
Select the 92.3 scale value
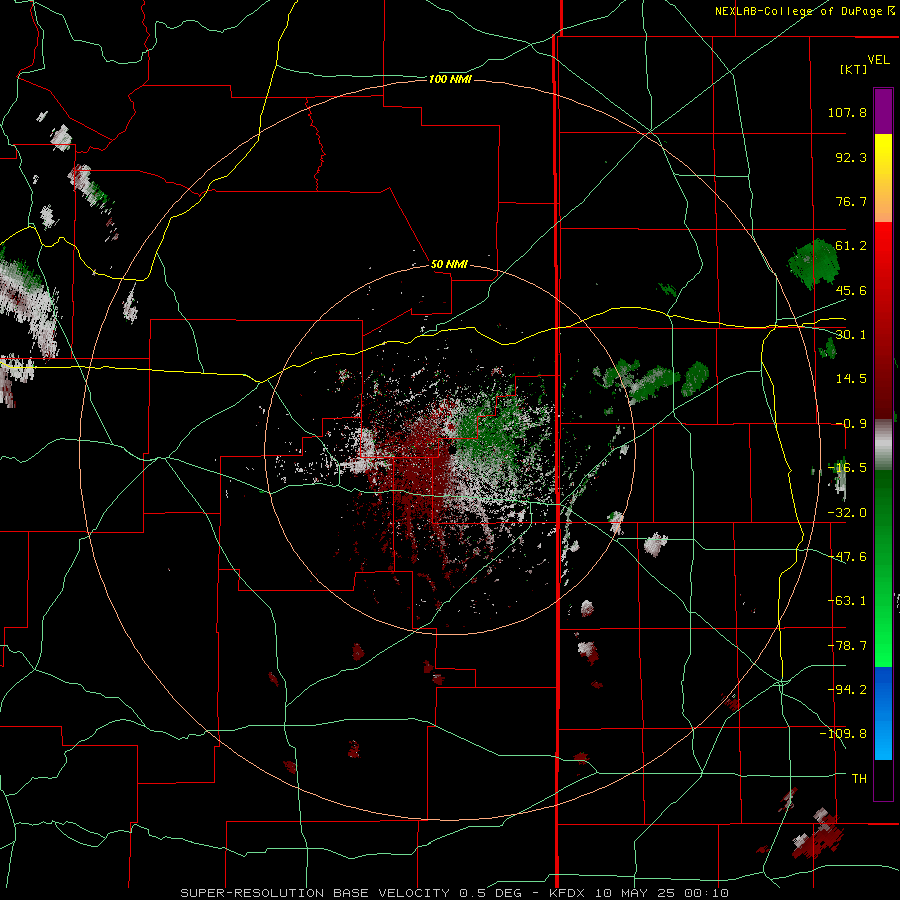pos(851,157)
